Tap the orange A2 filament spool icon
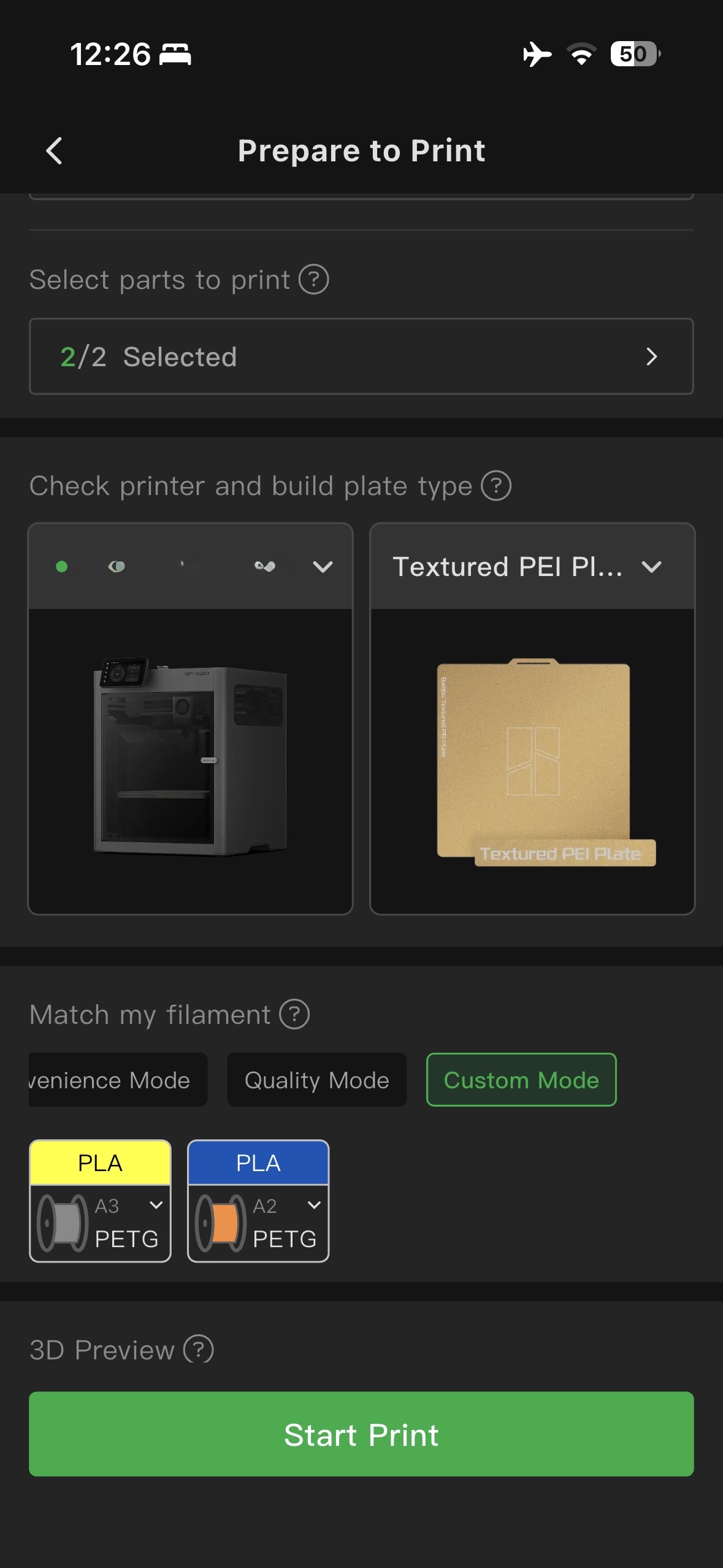 pos(221,1223)
